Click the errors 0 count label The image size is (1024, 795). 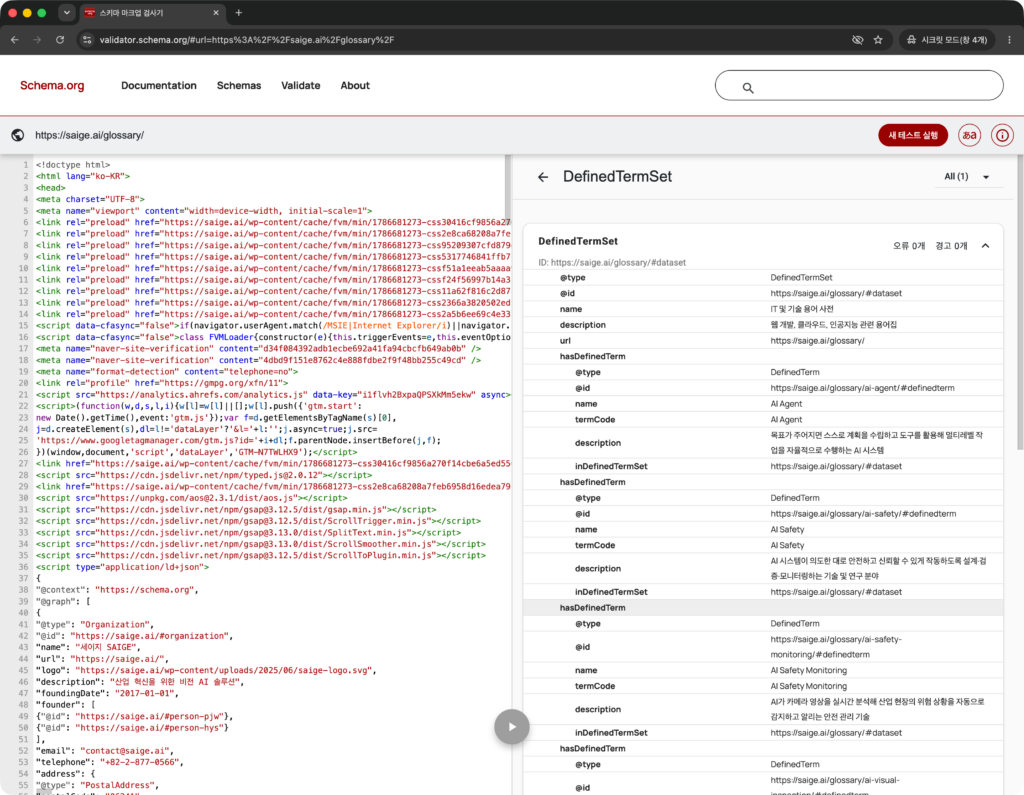click(908, 246)
